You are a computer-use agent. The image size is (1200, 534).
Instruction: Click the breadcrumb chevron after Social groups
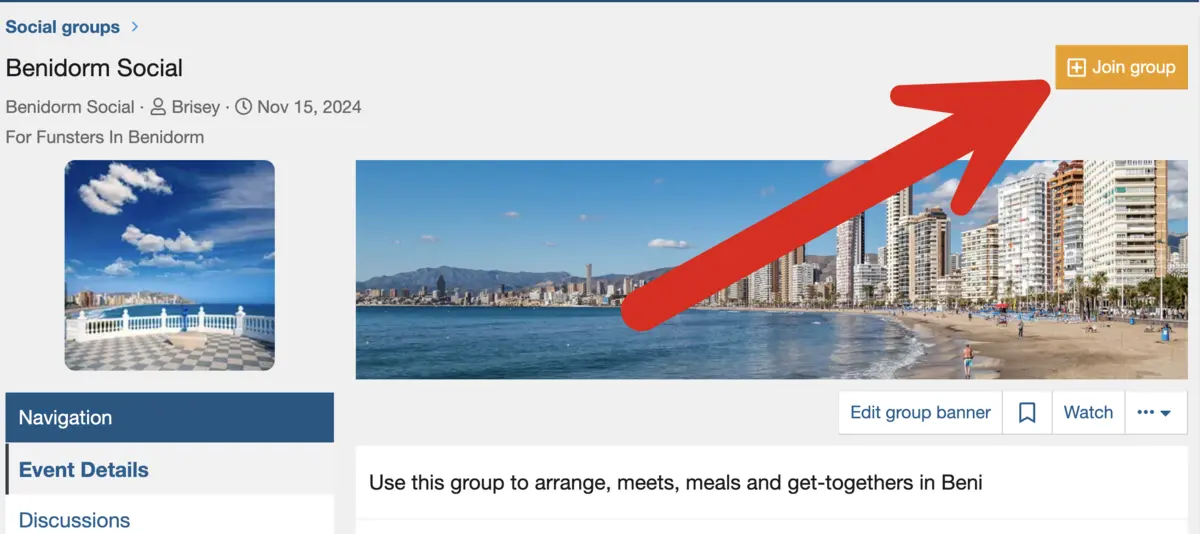click(135, 27)
